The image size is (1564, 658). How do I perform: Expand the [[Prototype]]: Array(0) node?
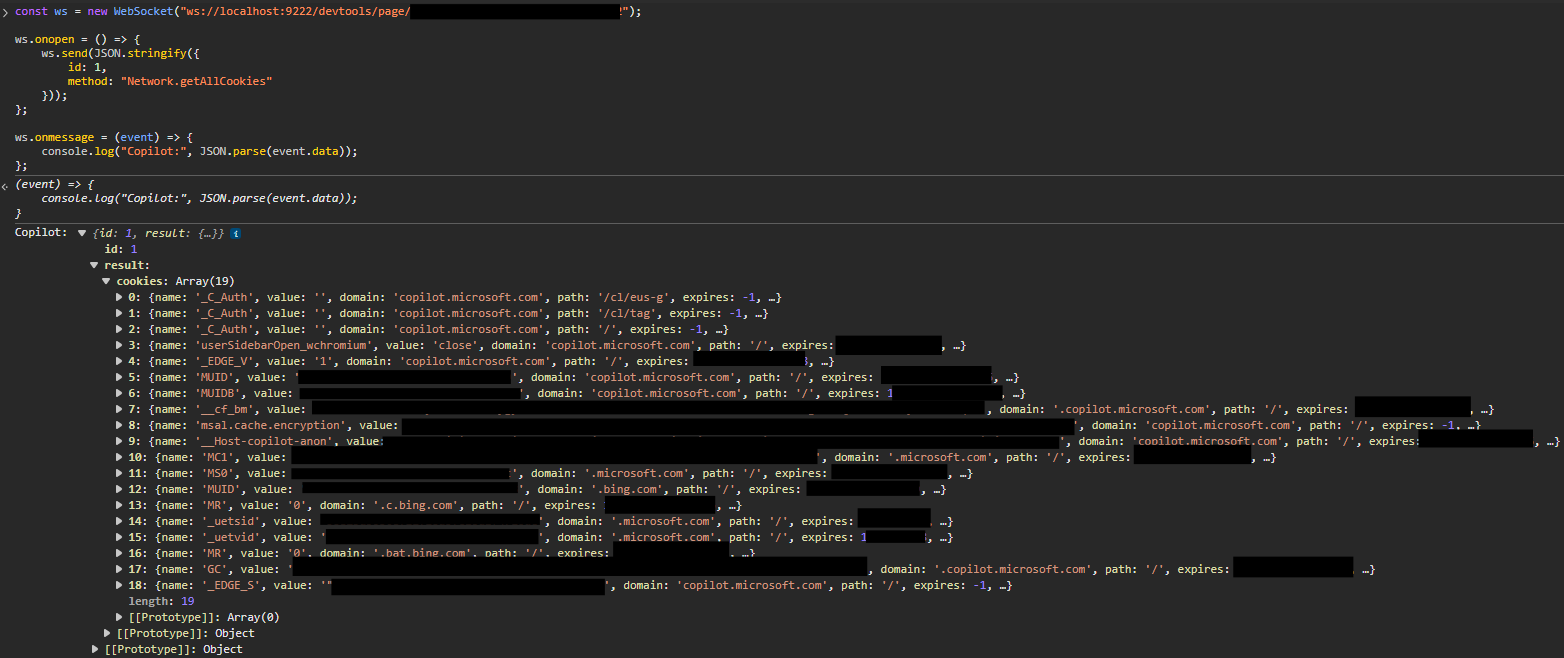[x=120, y=617]
